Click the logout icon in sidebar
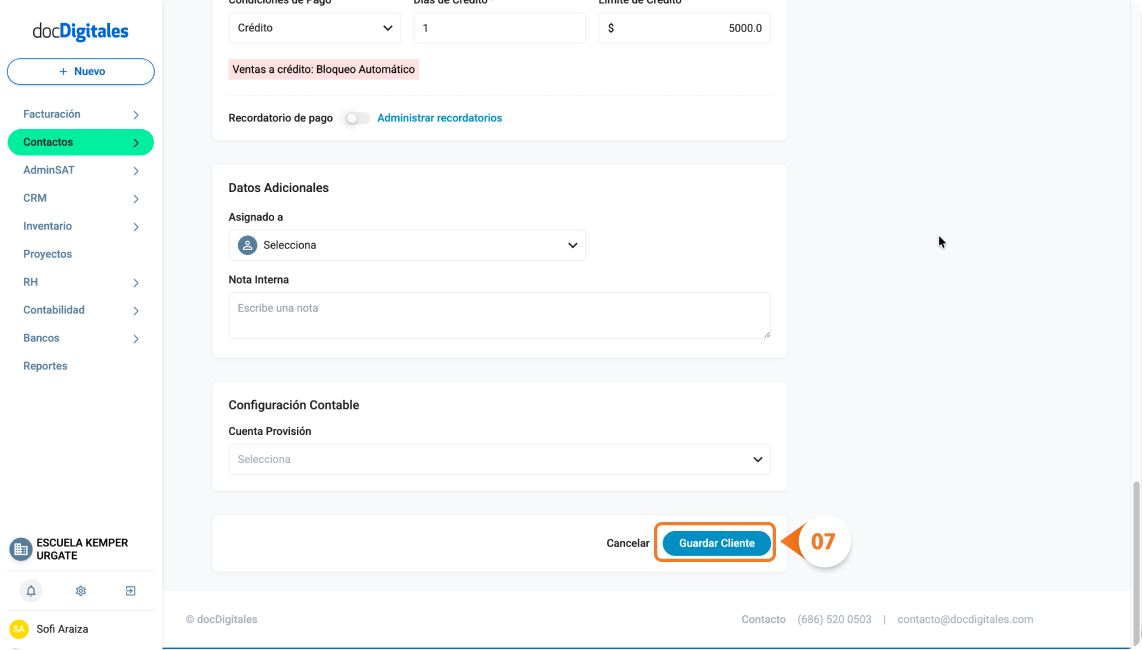1142x650 pixels. [130, 591]
